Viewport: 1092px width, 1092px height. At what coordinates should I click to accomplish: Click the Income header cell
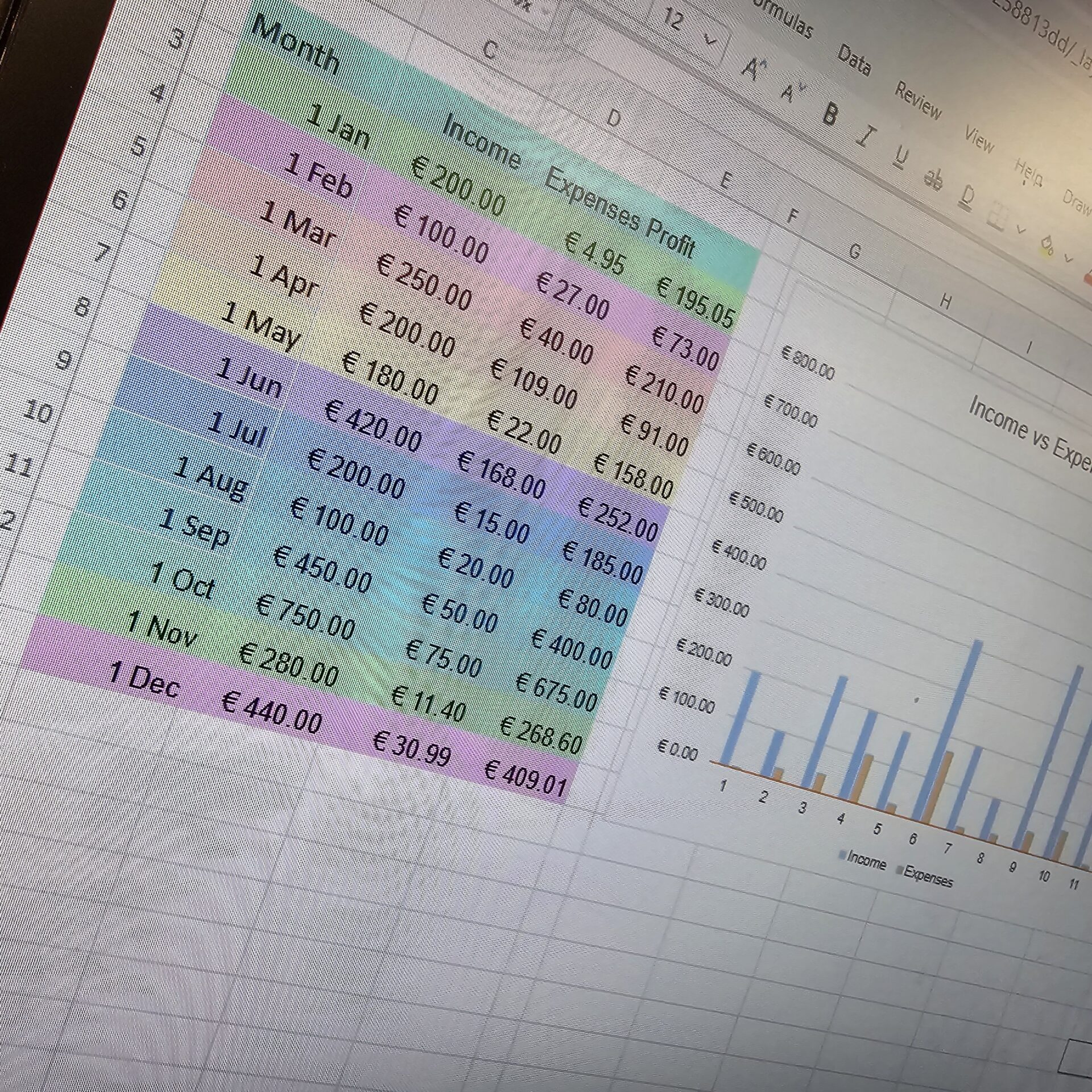pos(481,141)
